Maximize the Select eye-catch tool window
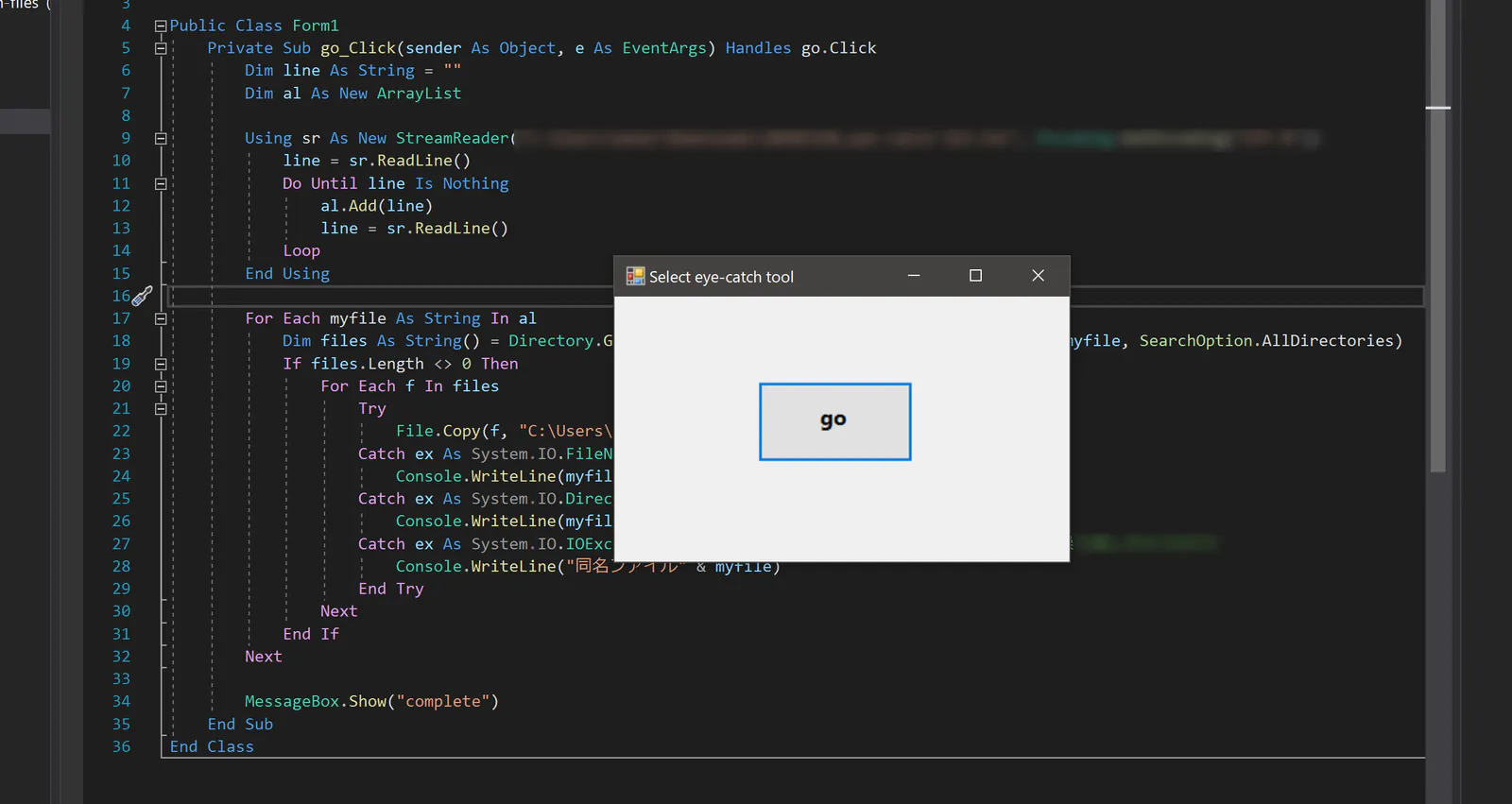Image resolution: width=1512 pixels, height=804 pixels. (x=976, y=276)
